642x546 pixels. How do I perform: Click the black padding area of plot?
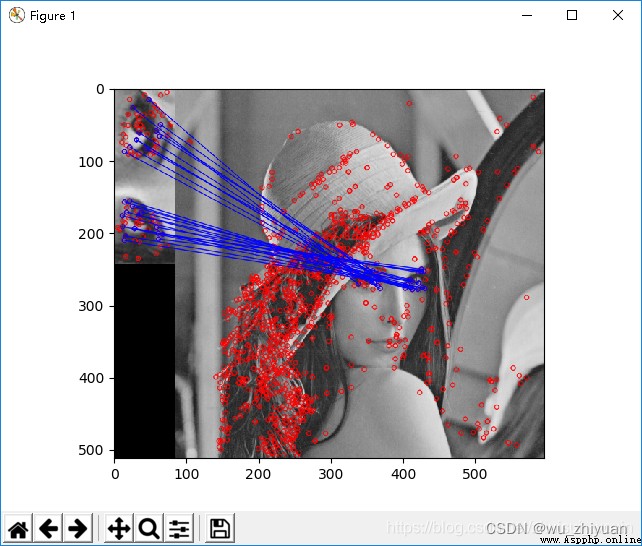145,361
